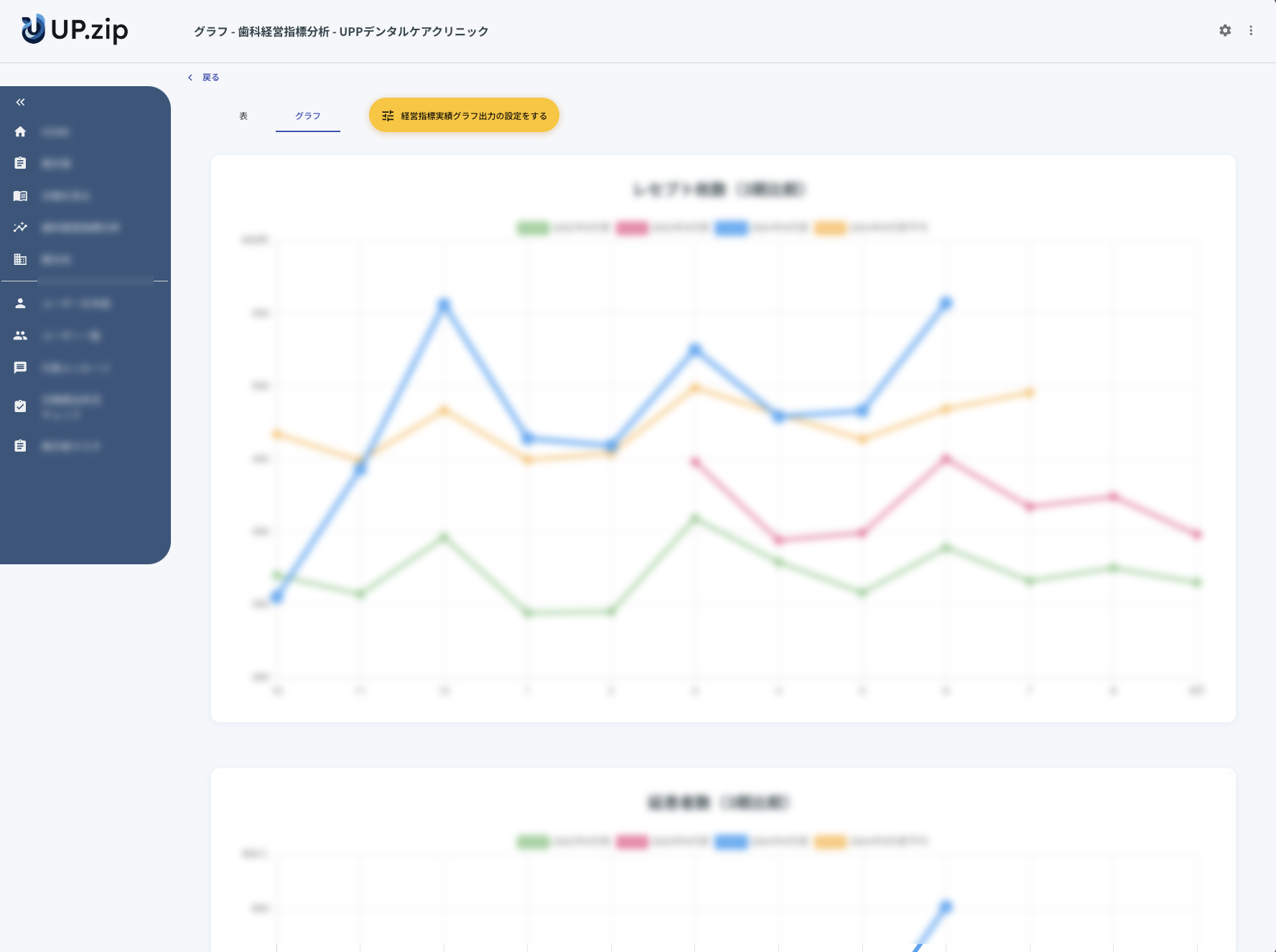Image resolution: width=1276 pixels, height=952 pixels.
Task: Click the UP.zip logo
Action: (x=75, y=29)
